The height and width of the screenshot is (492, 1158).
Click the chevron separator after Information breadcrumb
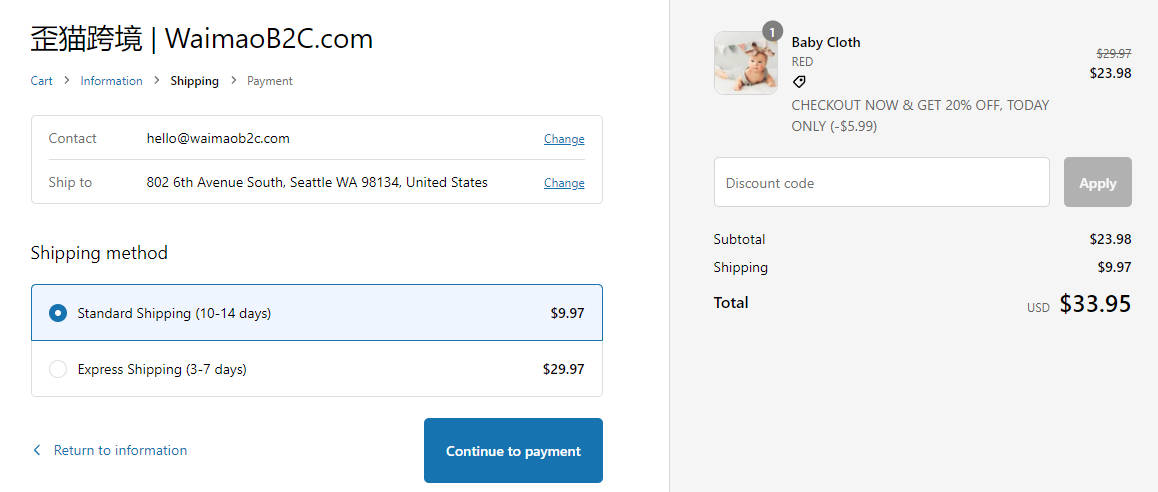point(157,80)
